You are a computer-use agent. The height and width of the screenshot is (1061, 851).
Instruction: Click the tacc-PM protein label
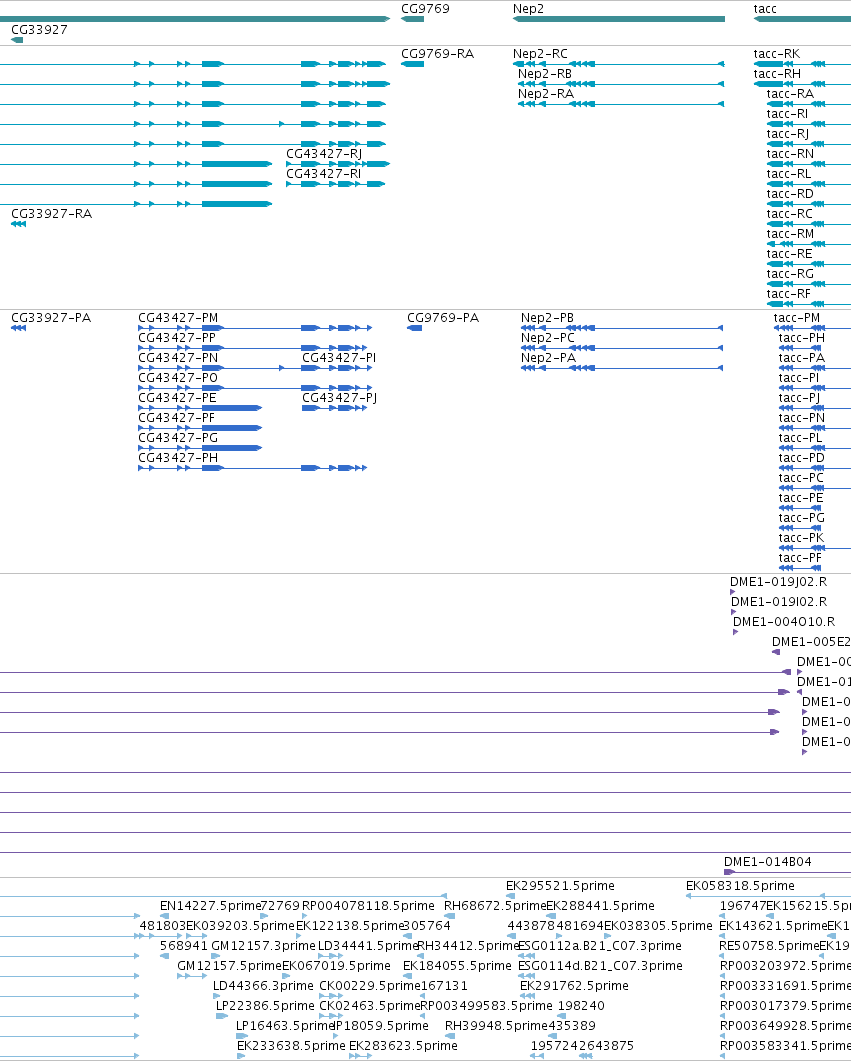(x=797, y=317)
